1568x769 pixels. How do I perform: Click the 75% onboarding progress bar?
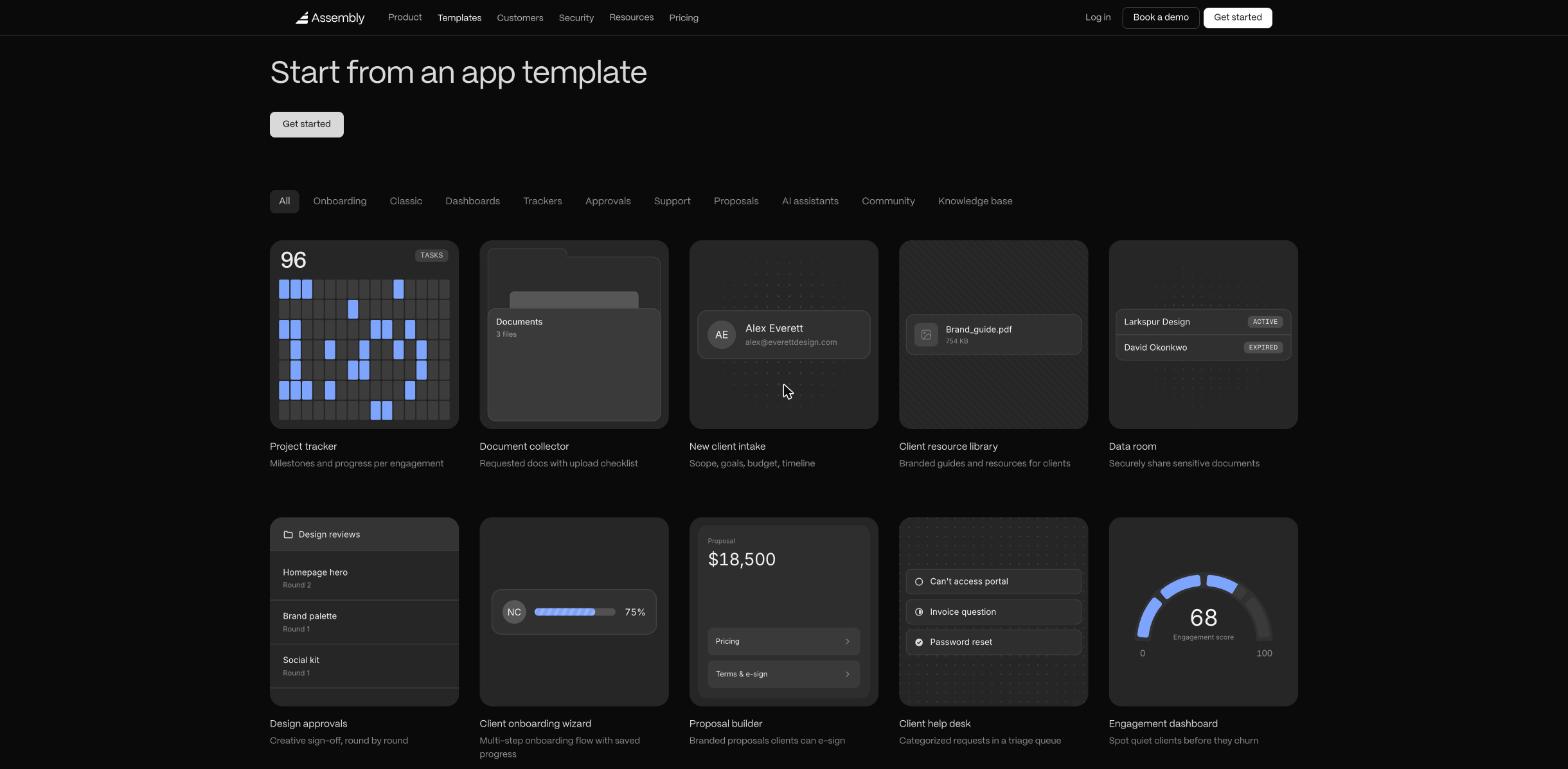click(575, 612)
